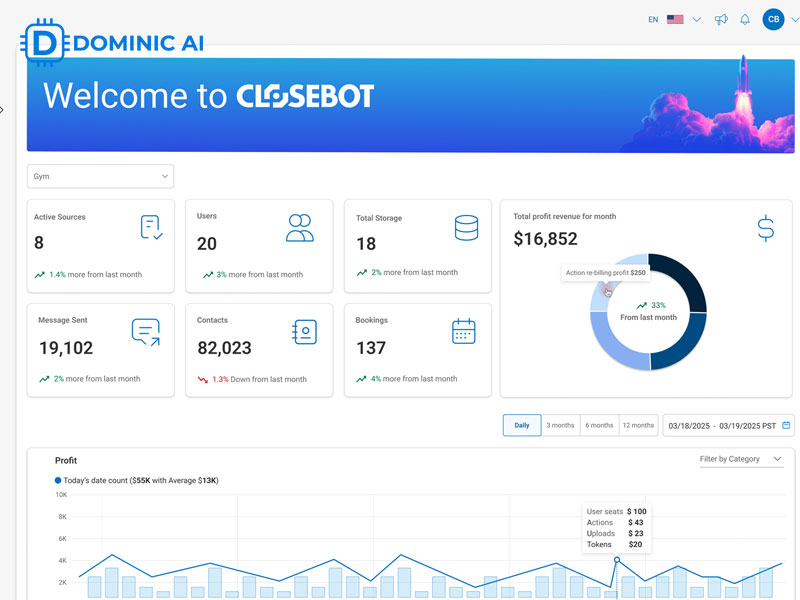
Task: Select the Daily view toggle
Action: pos(521,425)
